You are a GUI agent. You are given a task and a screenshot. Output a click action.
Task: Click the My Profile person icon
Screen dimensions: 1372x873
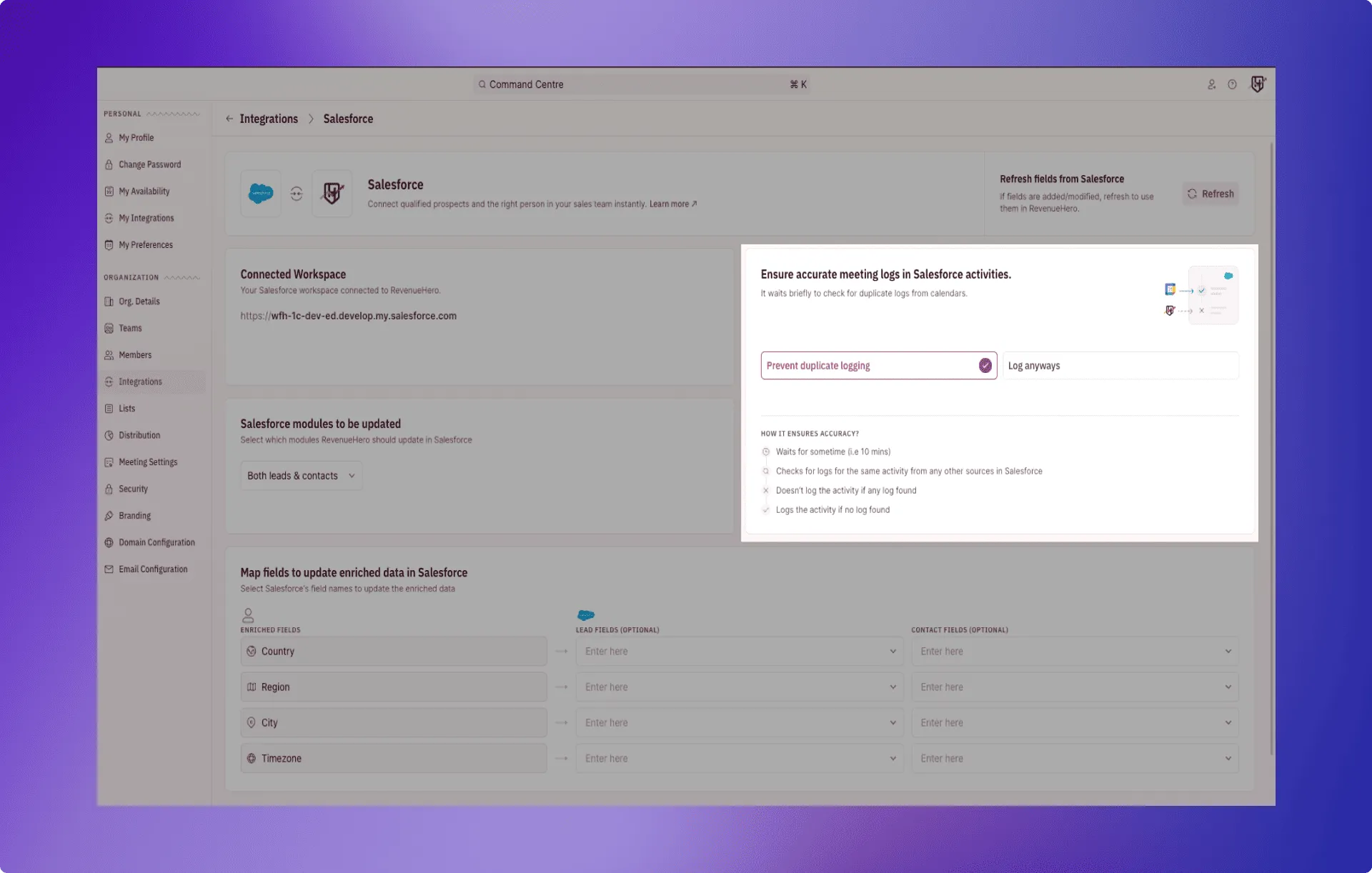pos(109,138)
